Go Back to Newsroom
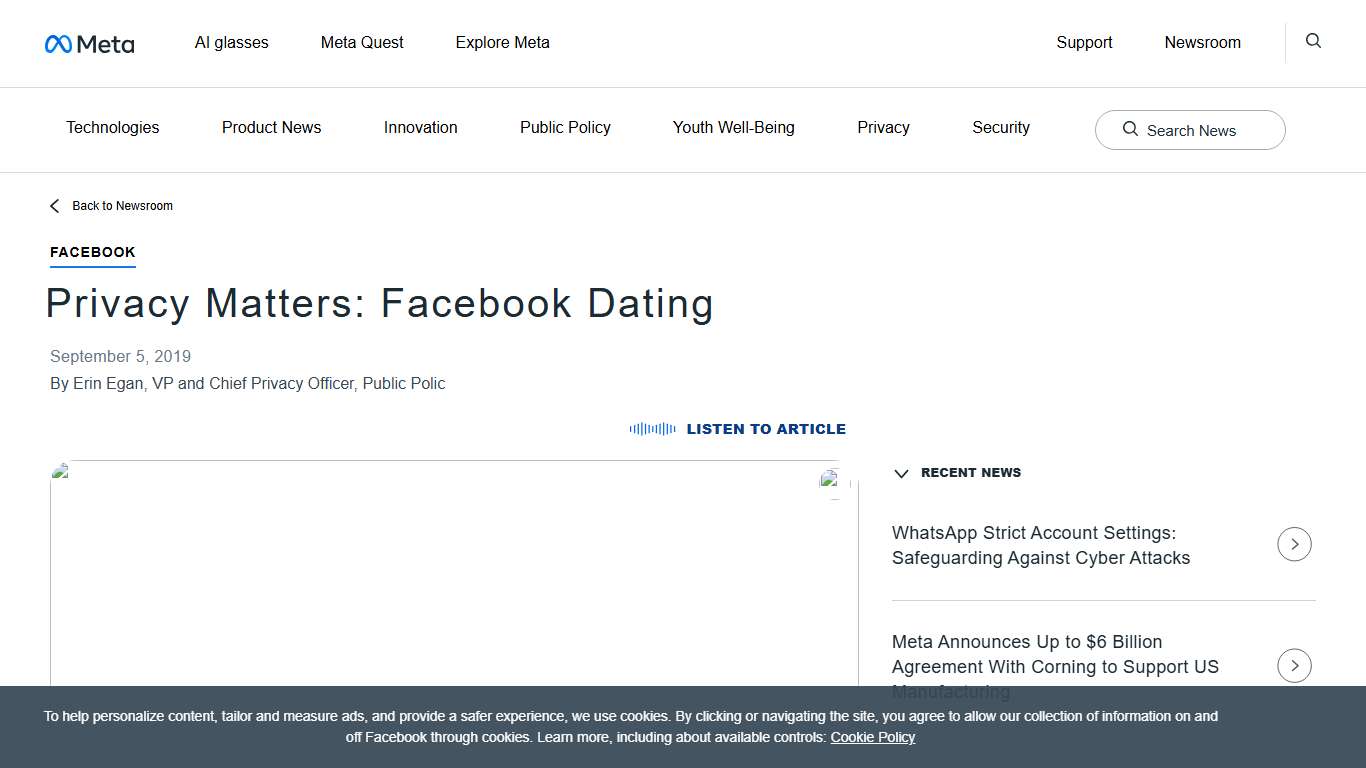Viewport: 1366px width, 768px height. 123,205
